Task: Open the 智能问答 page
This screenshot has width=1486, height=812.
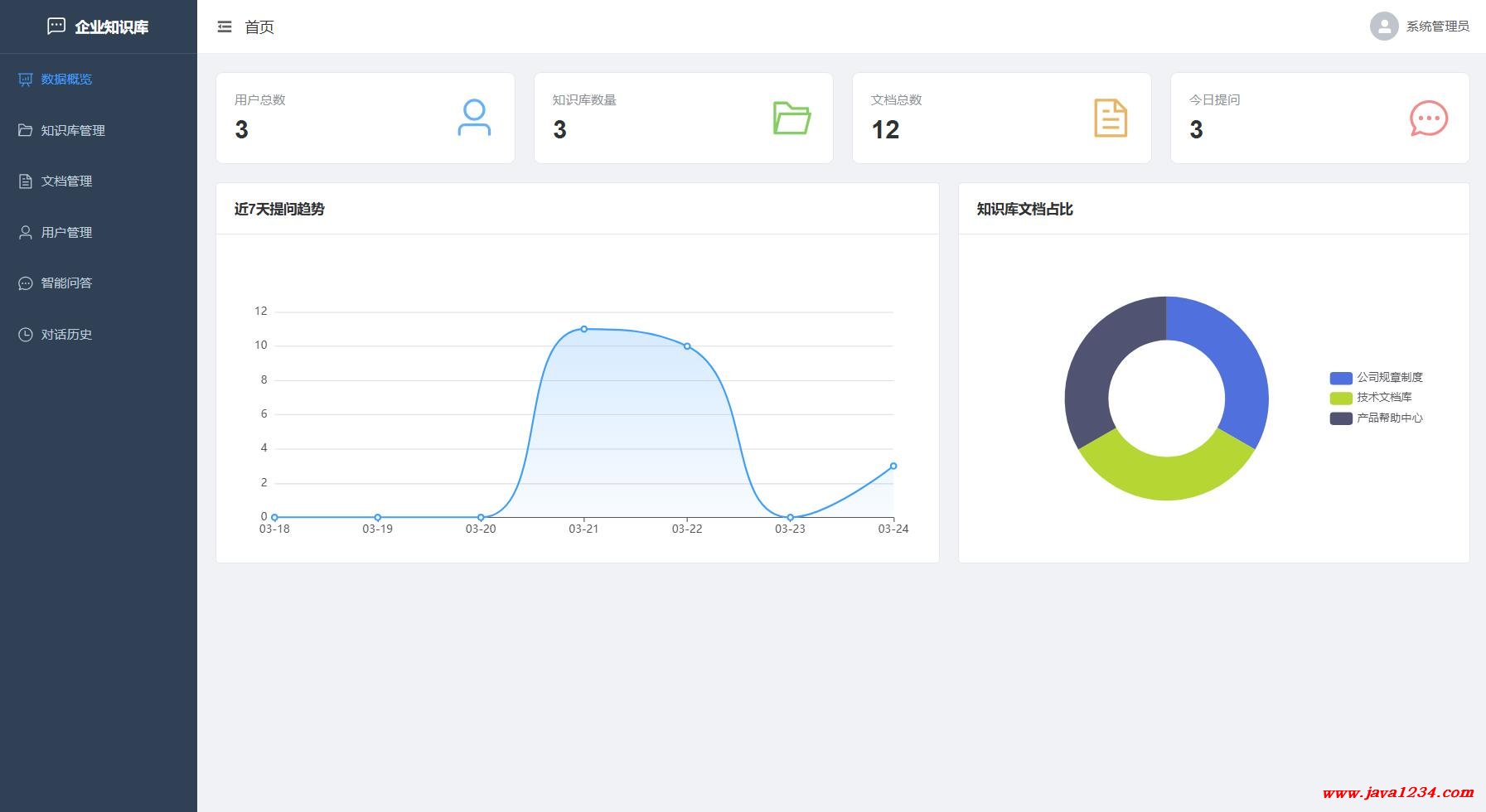Action: [66, 283]
